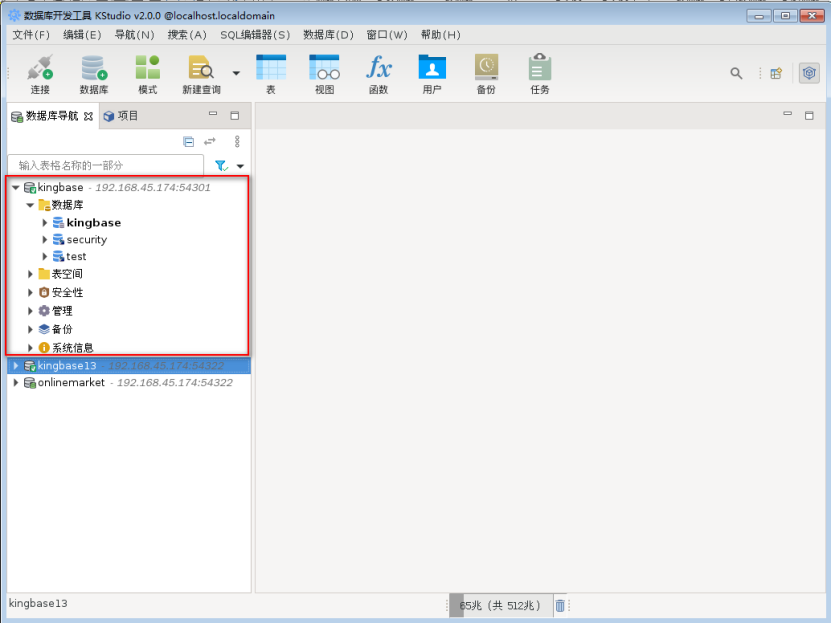The width and height of the screenshot is (831, 624).
Task: Collapse the 数据库 folder node
Action: (30, 205)
